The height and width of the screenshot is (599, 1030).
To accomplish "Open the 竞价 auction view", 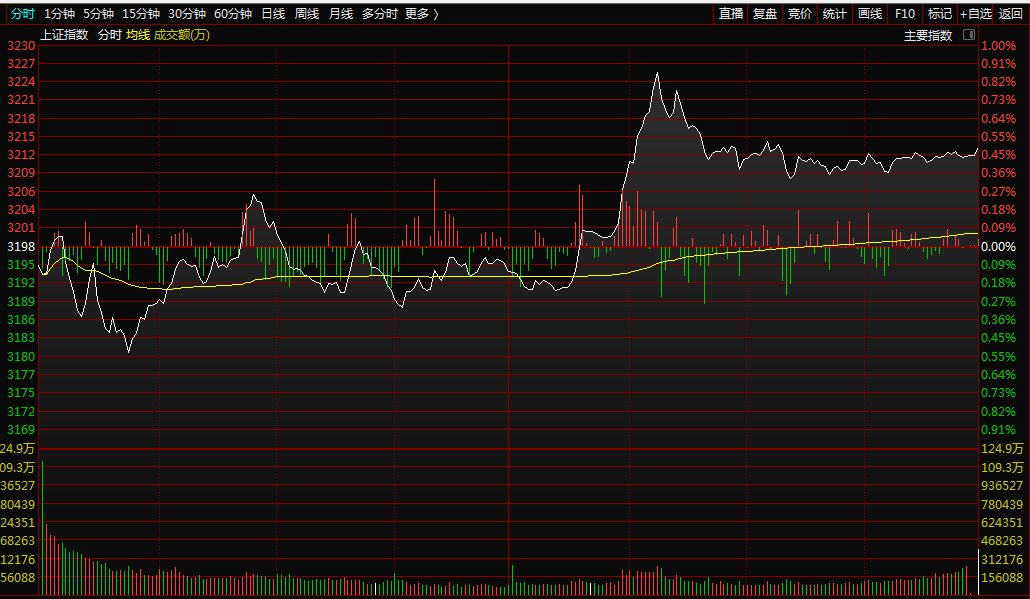I will point(800,14).
